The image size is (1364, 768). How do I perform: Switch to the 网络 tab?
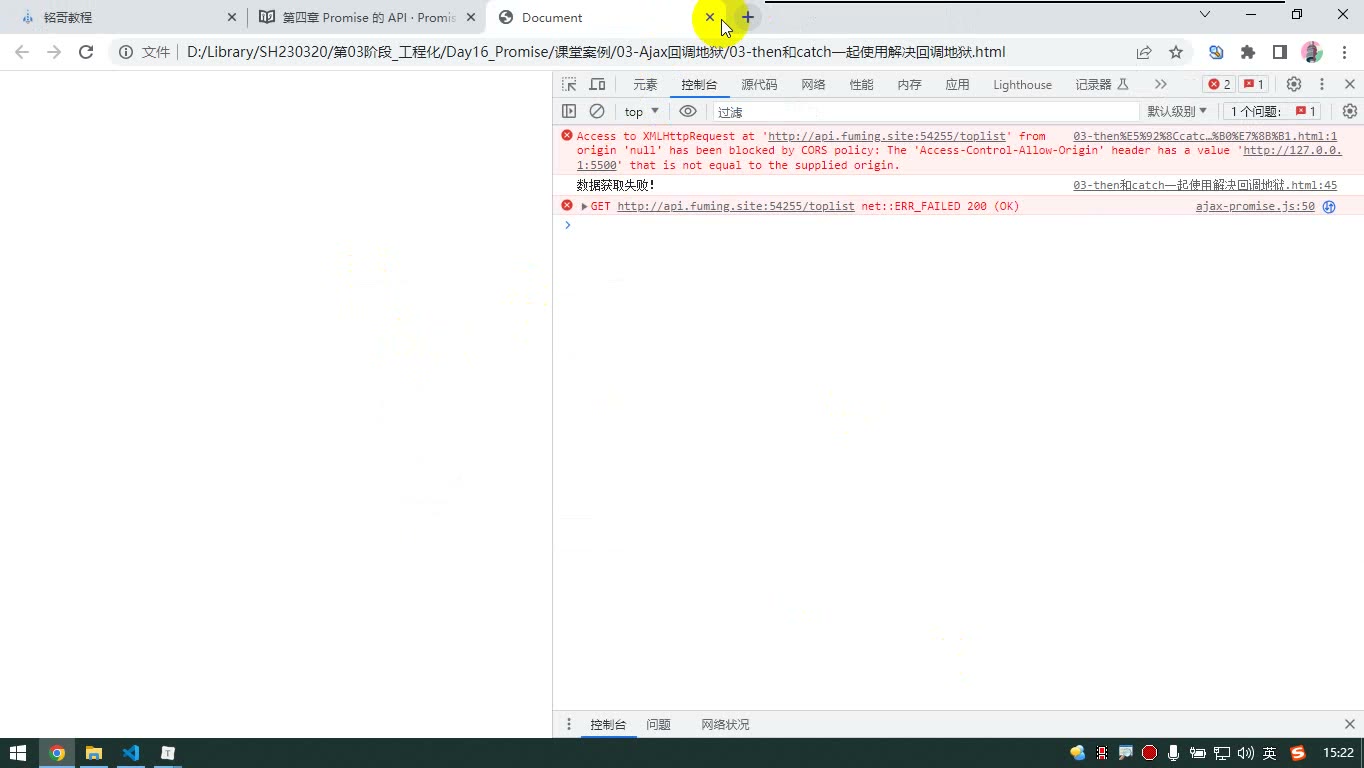pos(813,85)
